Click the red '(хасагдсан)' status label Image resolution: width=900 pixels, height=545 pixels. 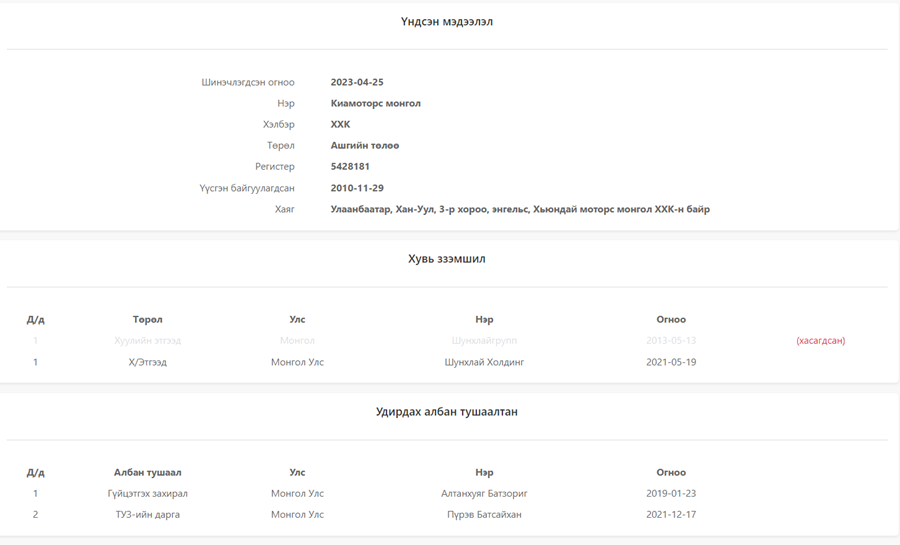(x=821, y=341)
